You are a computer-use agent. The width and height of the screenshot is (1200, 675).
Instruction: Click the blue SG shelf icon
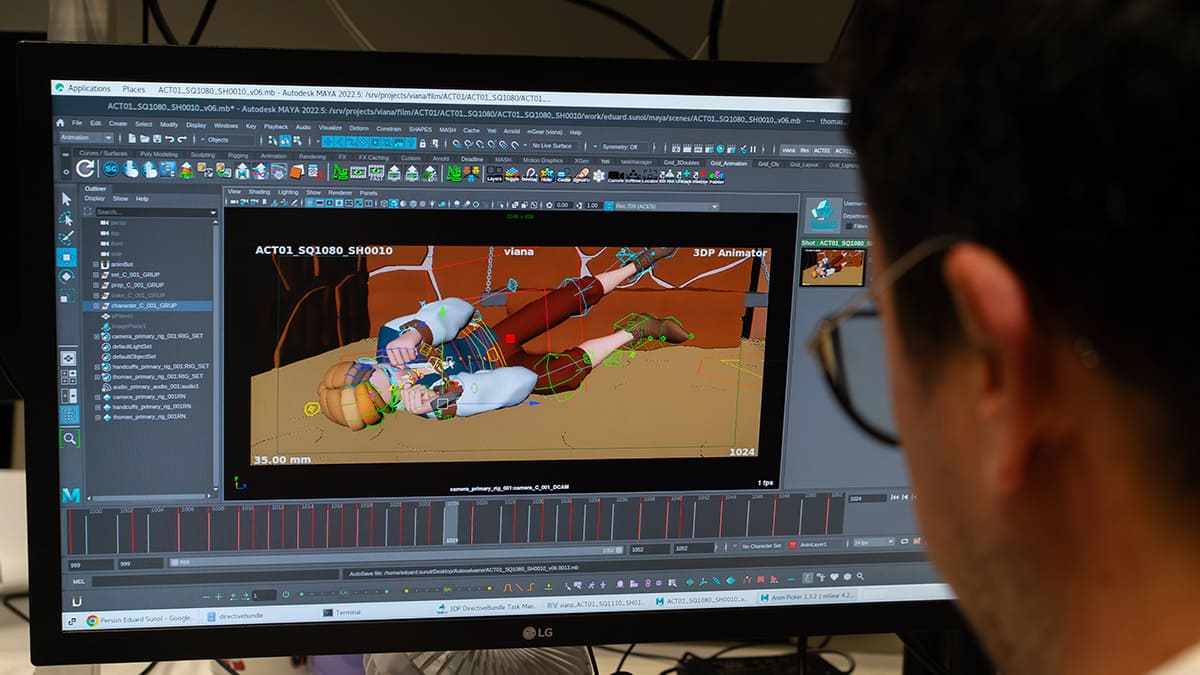(x=110, y=170)
